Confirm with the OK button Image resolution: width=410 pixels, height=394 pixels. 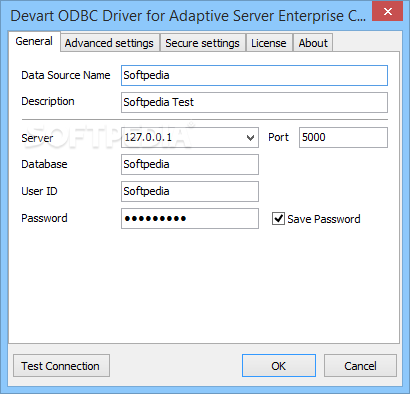pos(279,366)
